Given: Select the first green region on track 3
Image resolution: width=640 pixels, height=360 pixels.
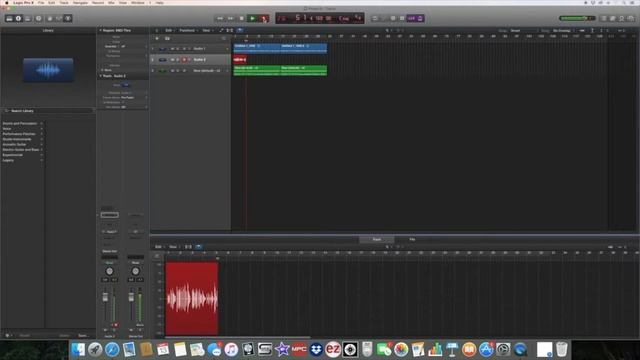Looking at the screenshot, I should click(257, 71).
